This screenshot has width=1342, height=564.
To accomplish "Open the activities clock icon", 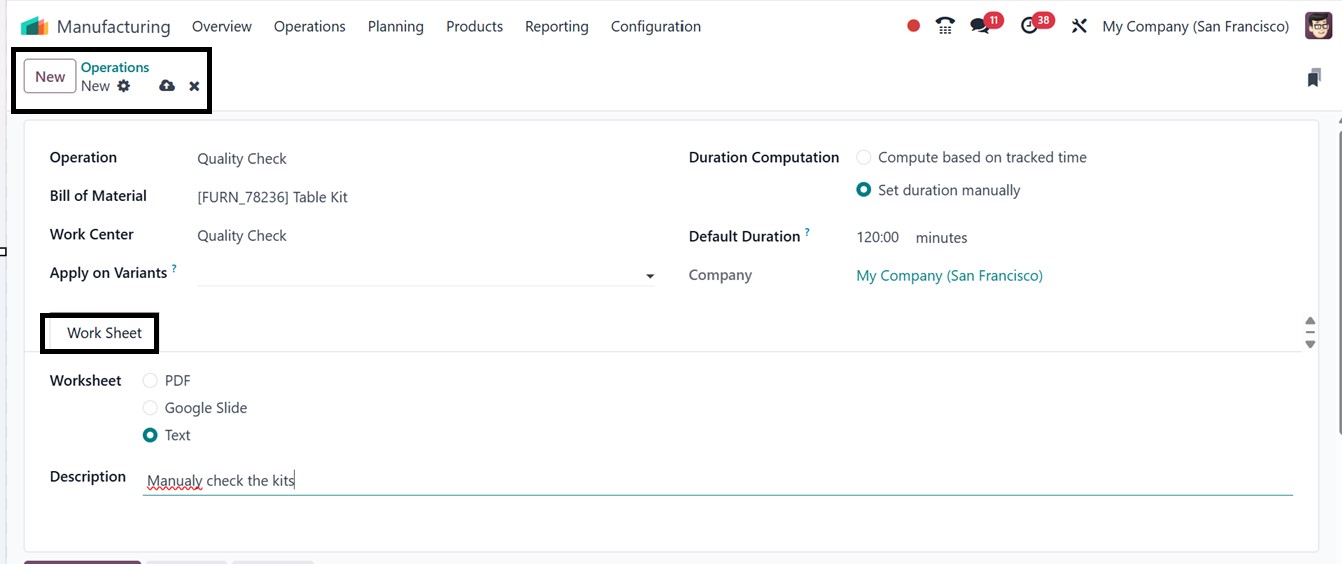I will point(1030,26).
